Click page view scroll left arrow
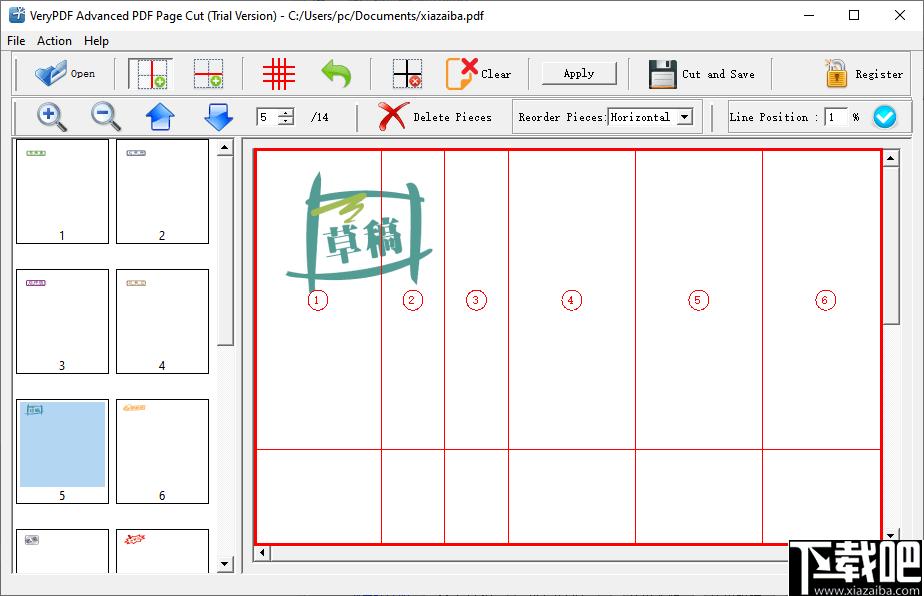This screenshot has width=924, height=596. tap(262, 553)
